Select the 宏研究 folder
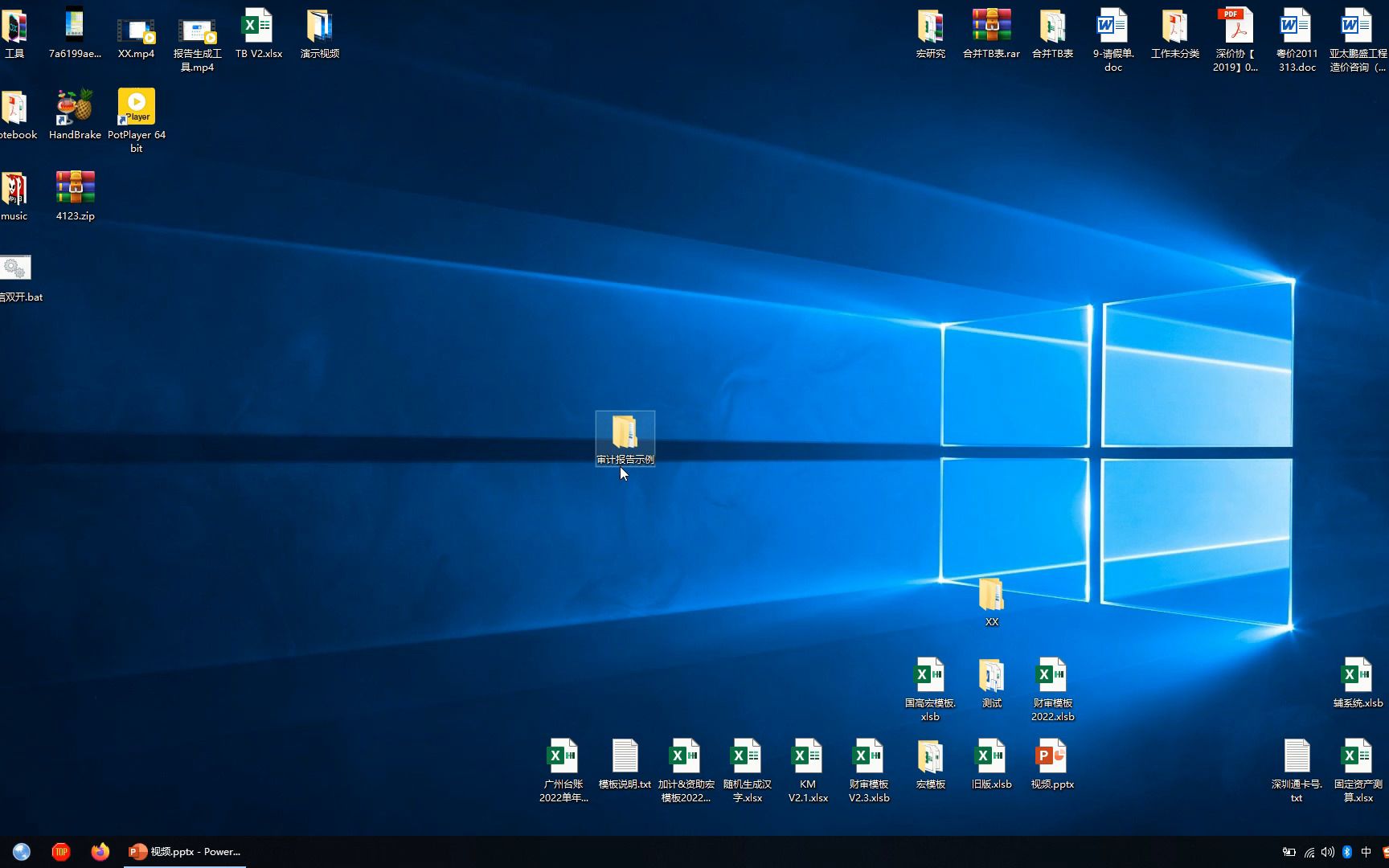 (x=930, y=33)
